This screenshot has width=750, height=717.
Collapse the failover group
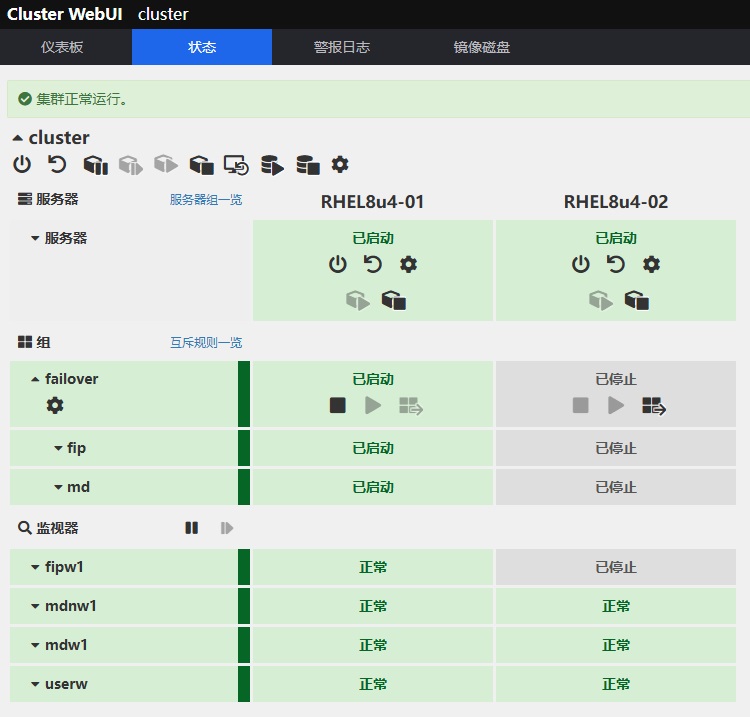point(35,379)
